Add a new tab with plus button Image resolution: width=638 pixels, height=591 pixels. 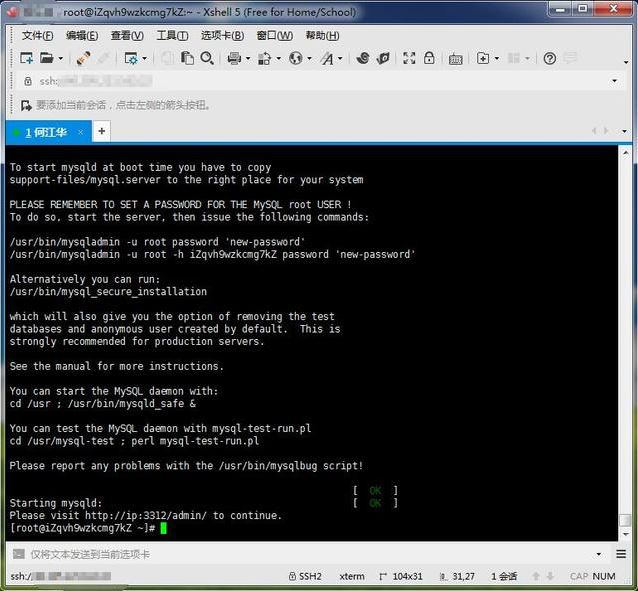tap(102, 131)
